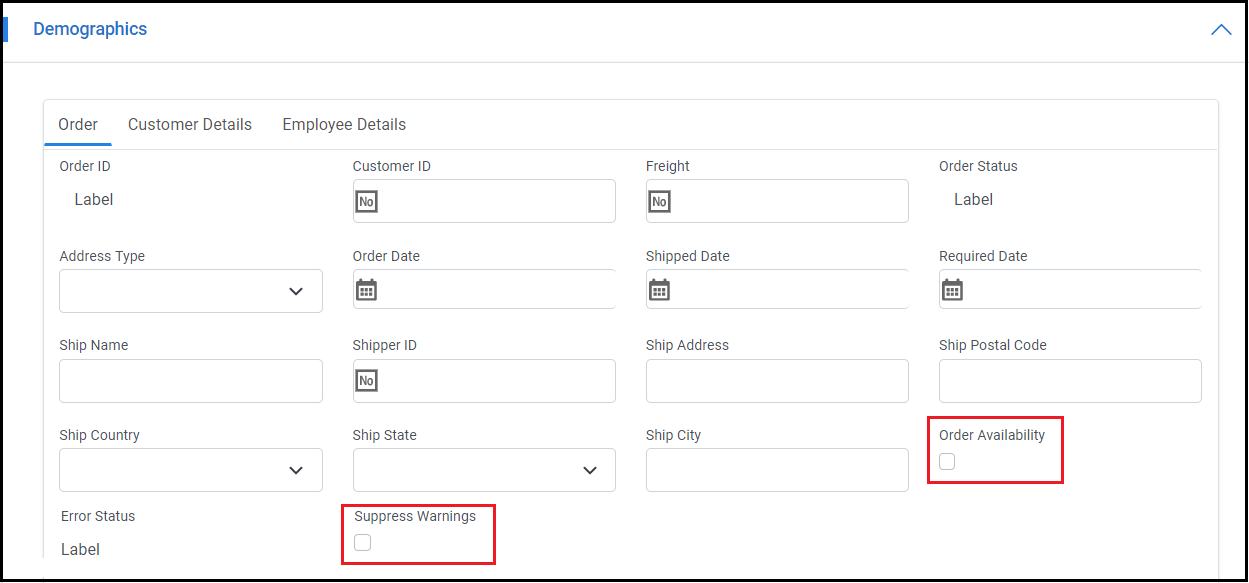The height and width of the screenshot is (583, 1249).
Task: Click inside the Ship City input
Action: 777,470
